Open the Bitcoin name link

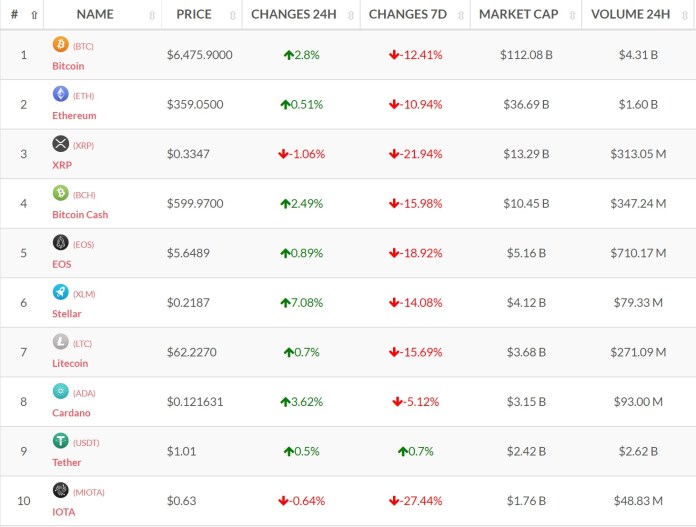68,66
